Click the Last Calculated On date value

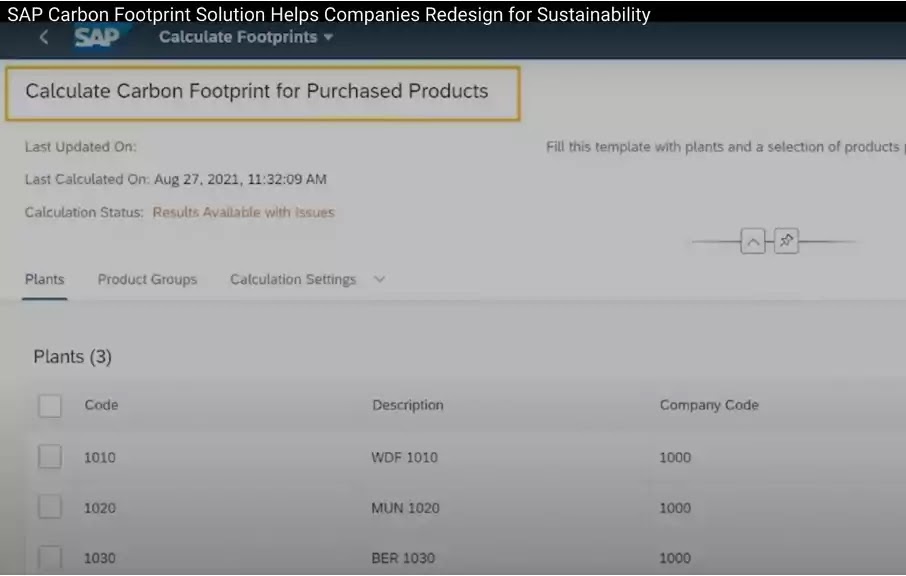coord(240,180)
